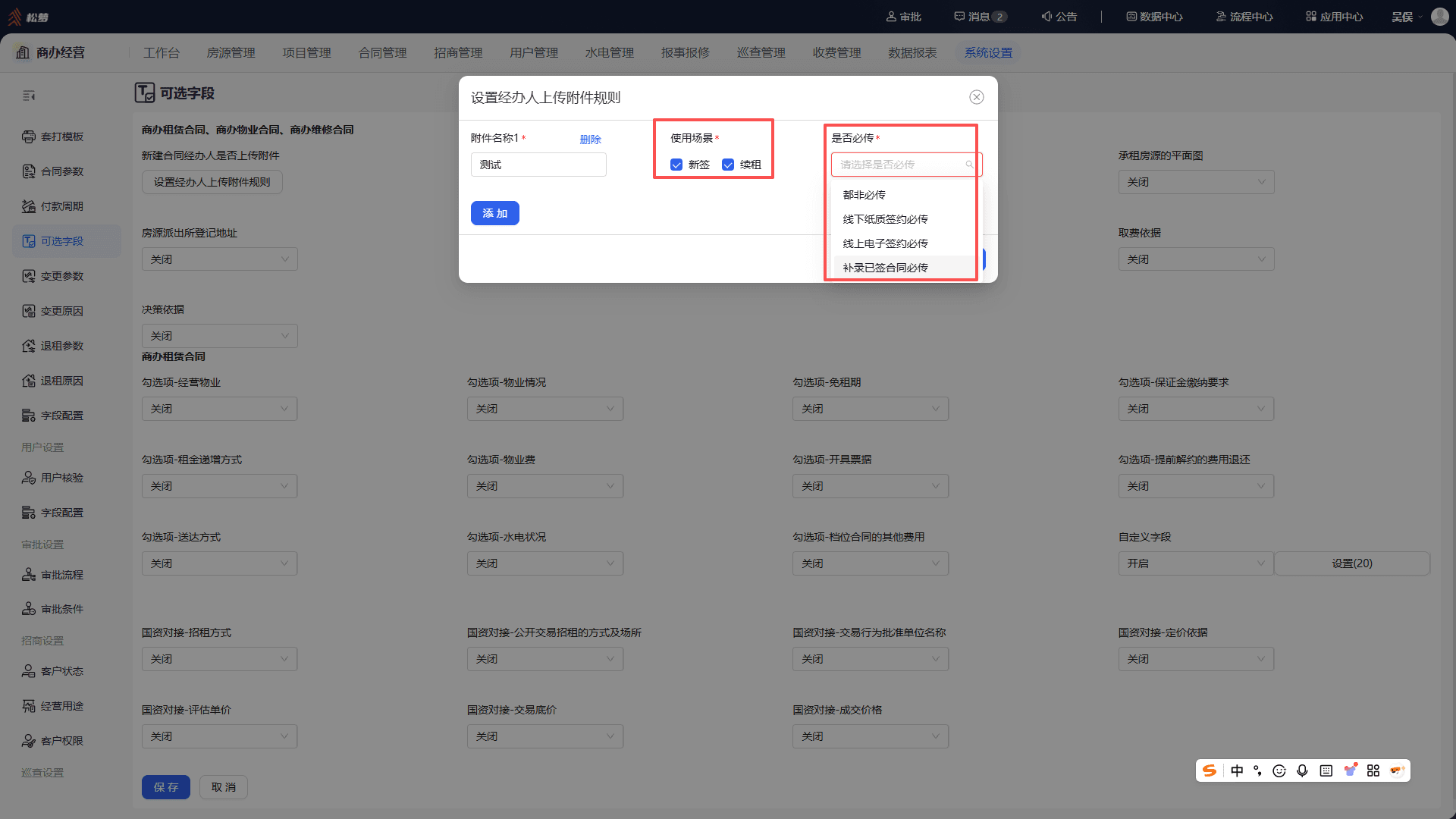Screen dimensions: 1456x819
Task: Click the user avatar icon
Action: pos(1440,17)
